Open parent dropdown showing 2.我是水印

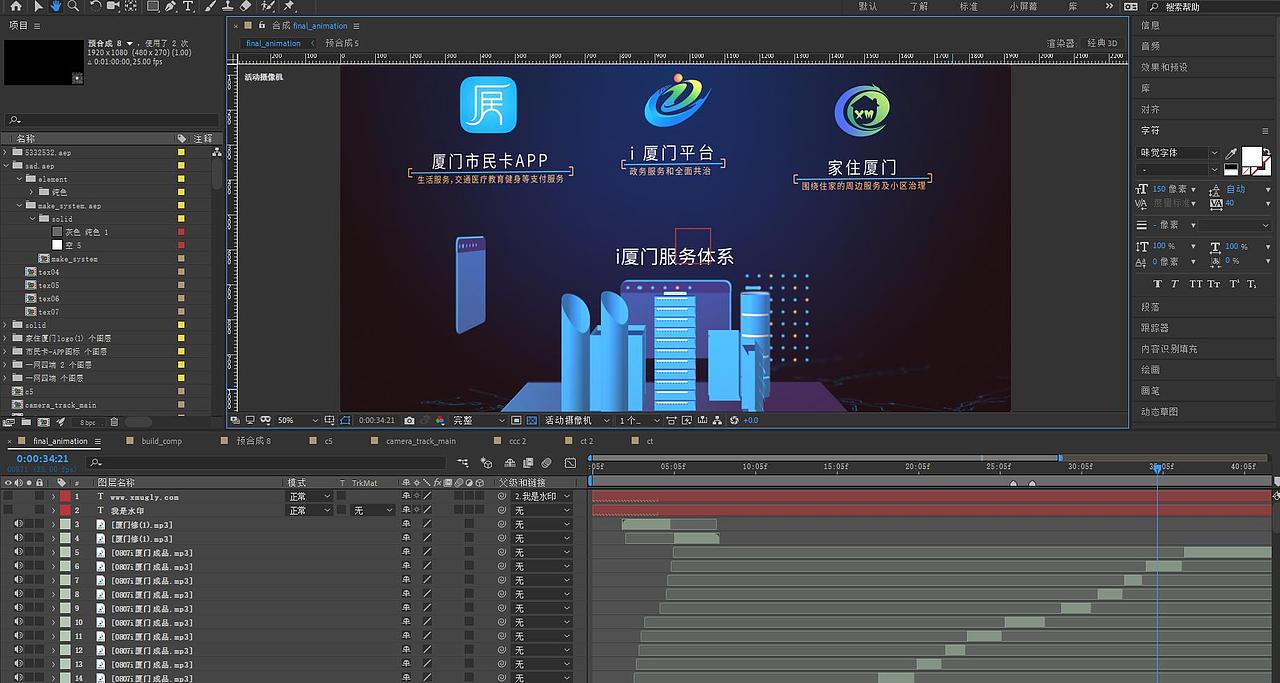[x=542, y=496]
